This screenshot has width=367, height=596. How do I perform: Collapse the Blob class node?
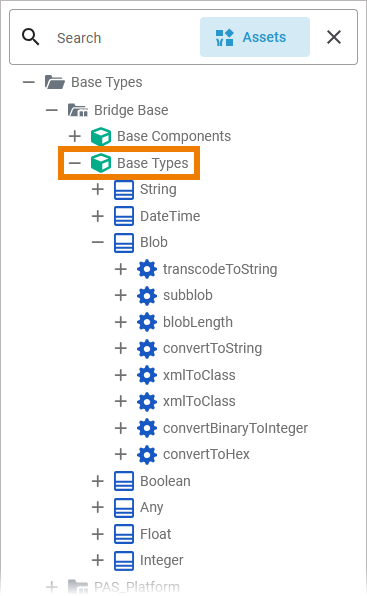point(98,242)
